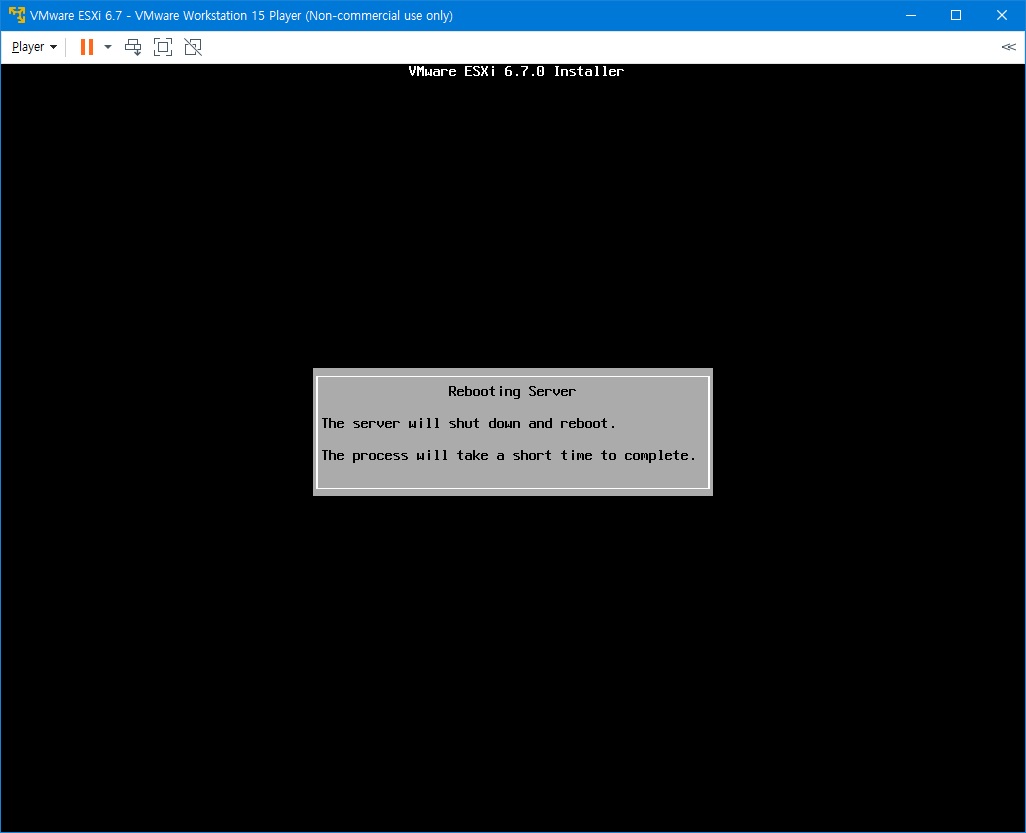Click the window title 'VMware ESXi 6.7' text
The image size is (1026, 833).
click(76, 16)
